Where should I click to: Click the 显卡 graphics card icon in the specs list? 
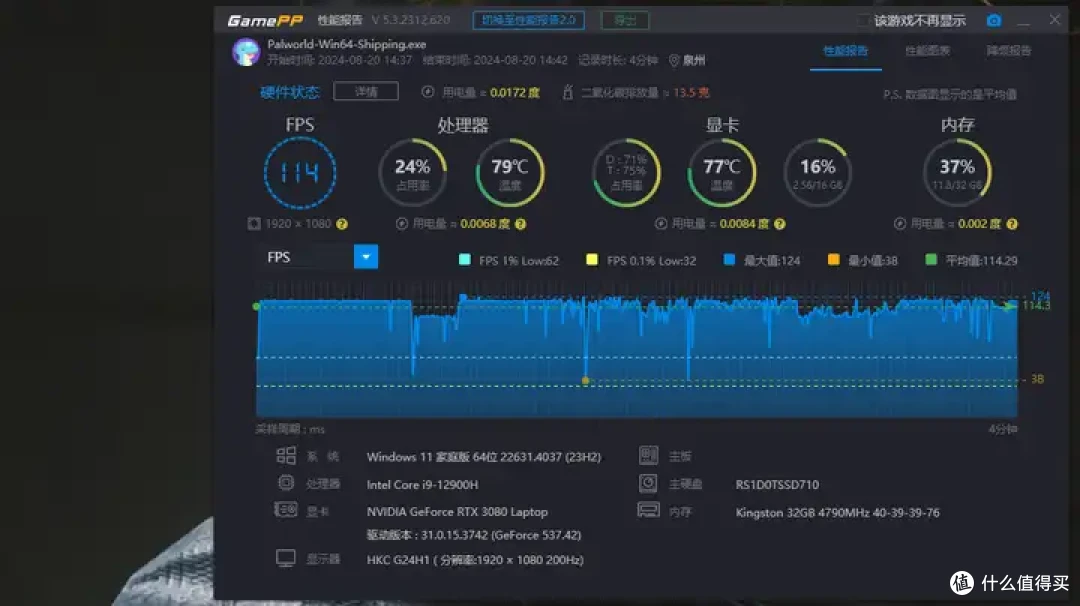286,510
